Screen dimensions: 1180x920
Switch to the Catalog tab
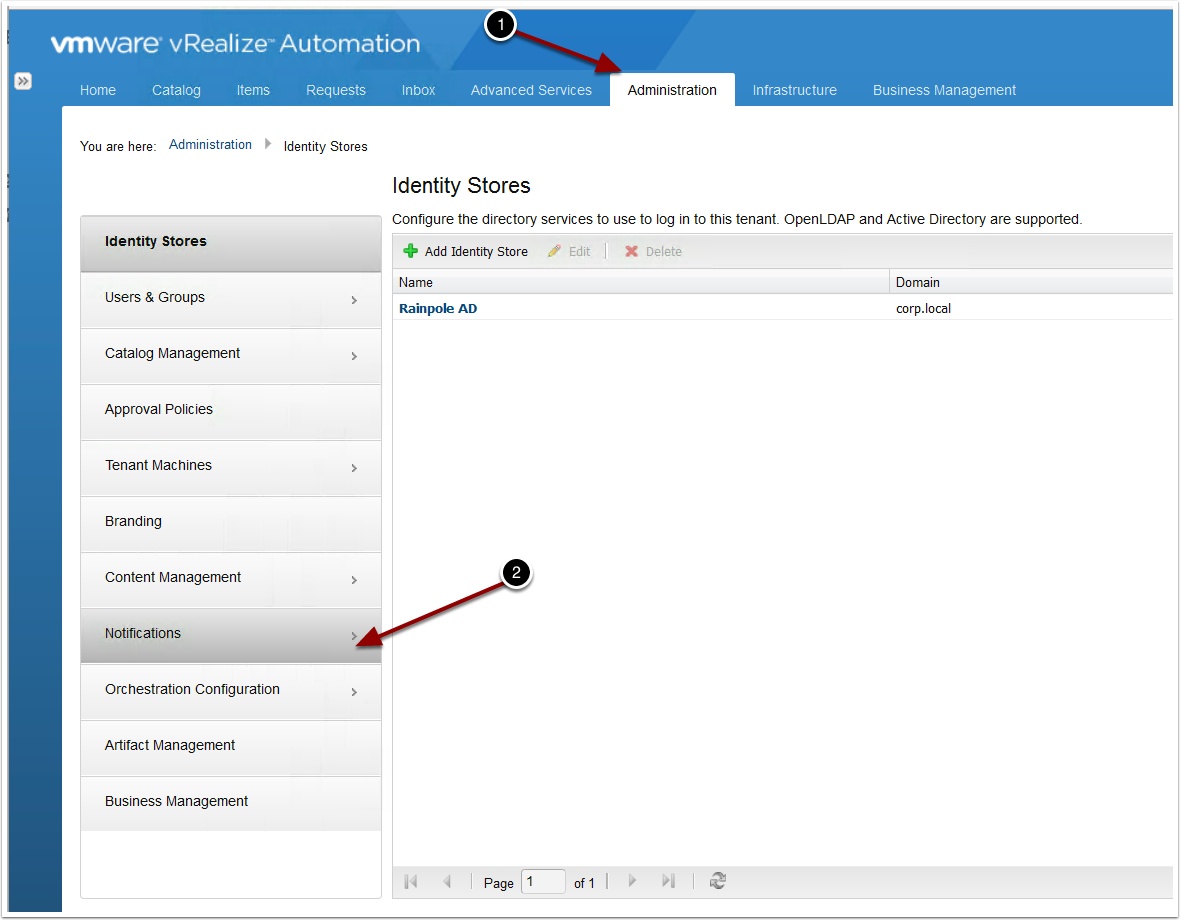(x=176, y=90)
